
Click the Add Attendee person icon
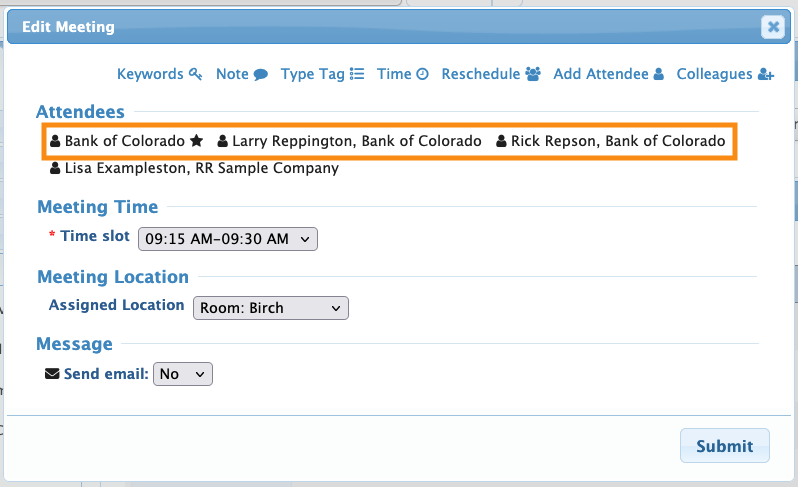click(659, 74)
